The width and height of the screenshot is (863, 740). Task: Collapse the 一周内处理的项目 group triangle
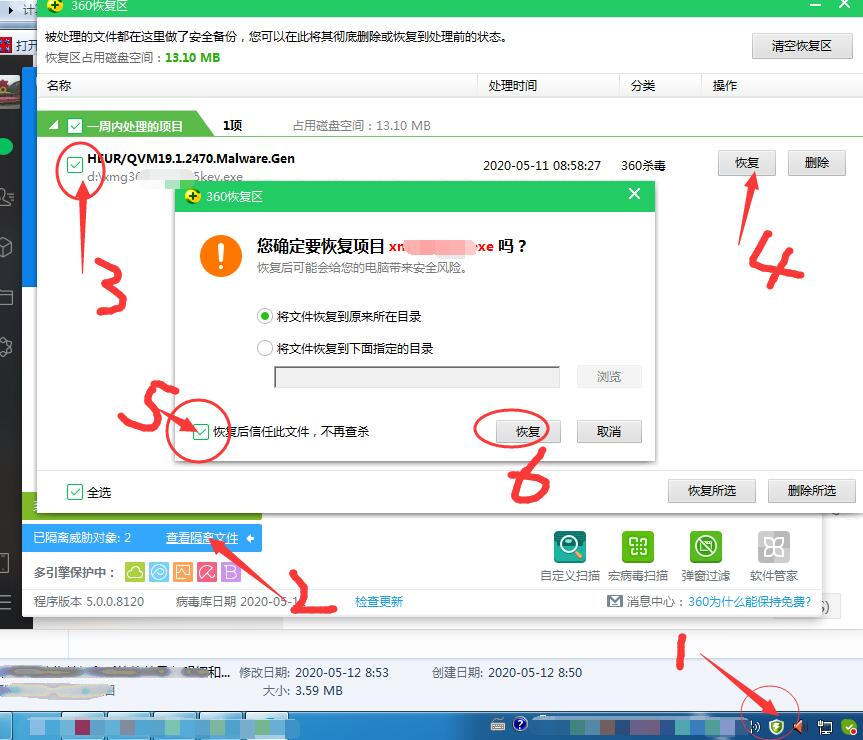point(53,125)
